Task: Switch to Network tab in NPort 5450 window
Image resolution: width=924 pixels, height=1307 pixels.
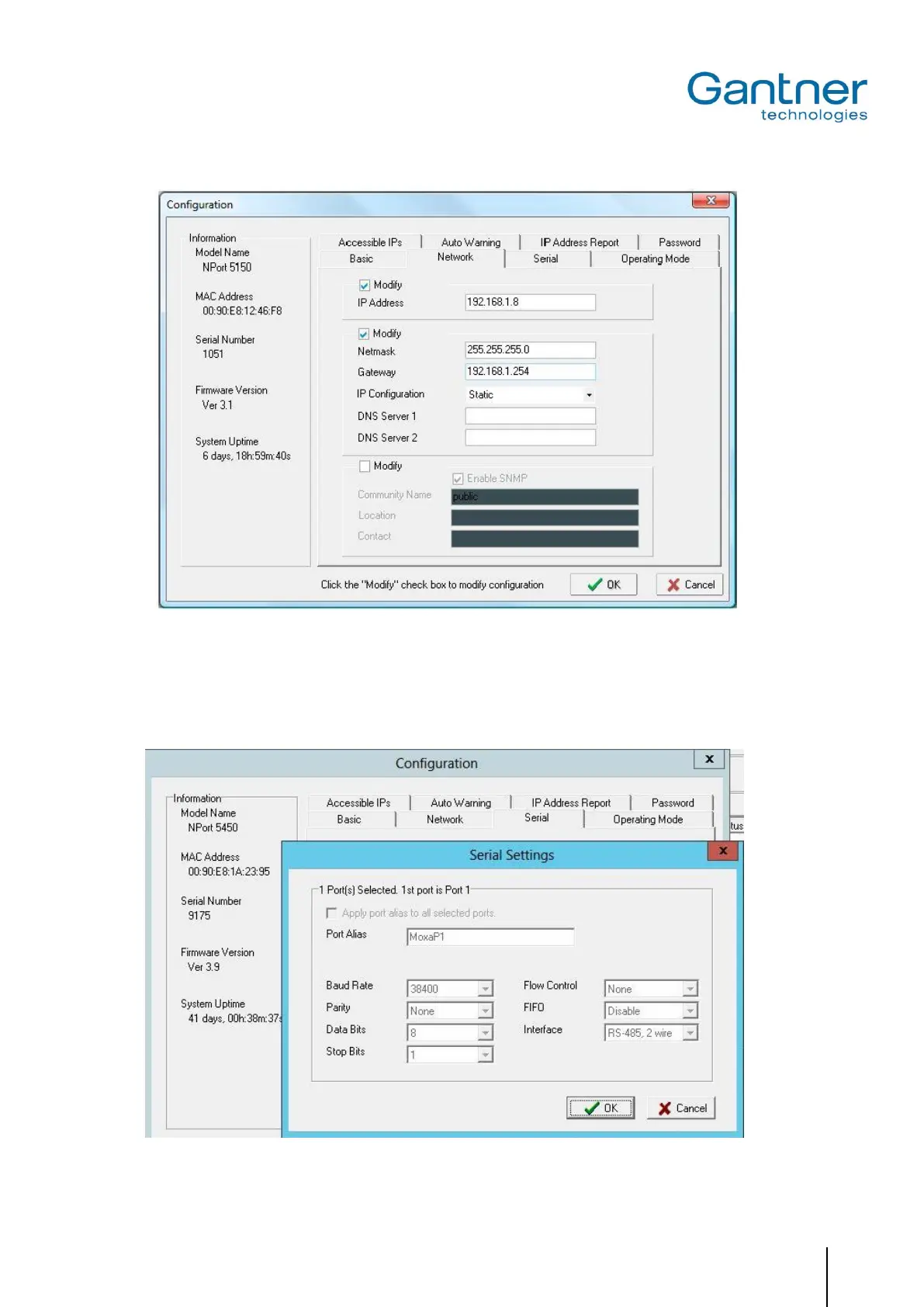Action: (x=445, y=819)
